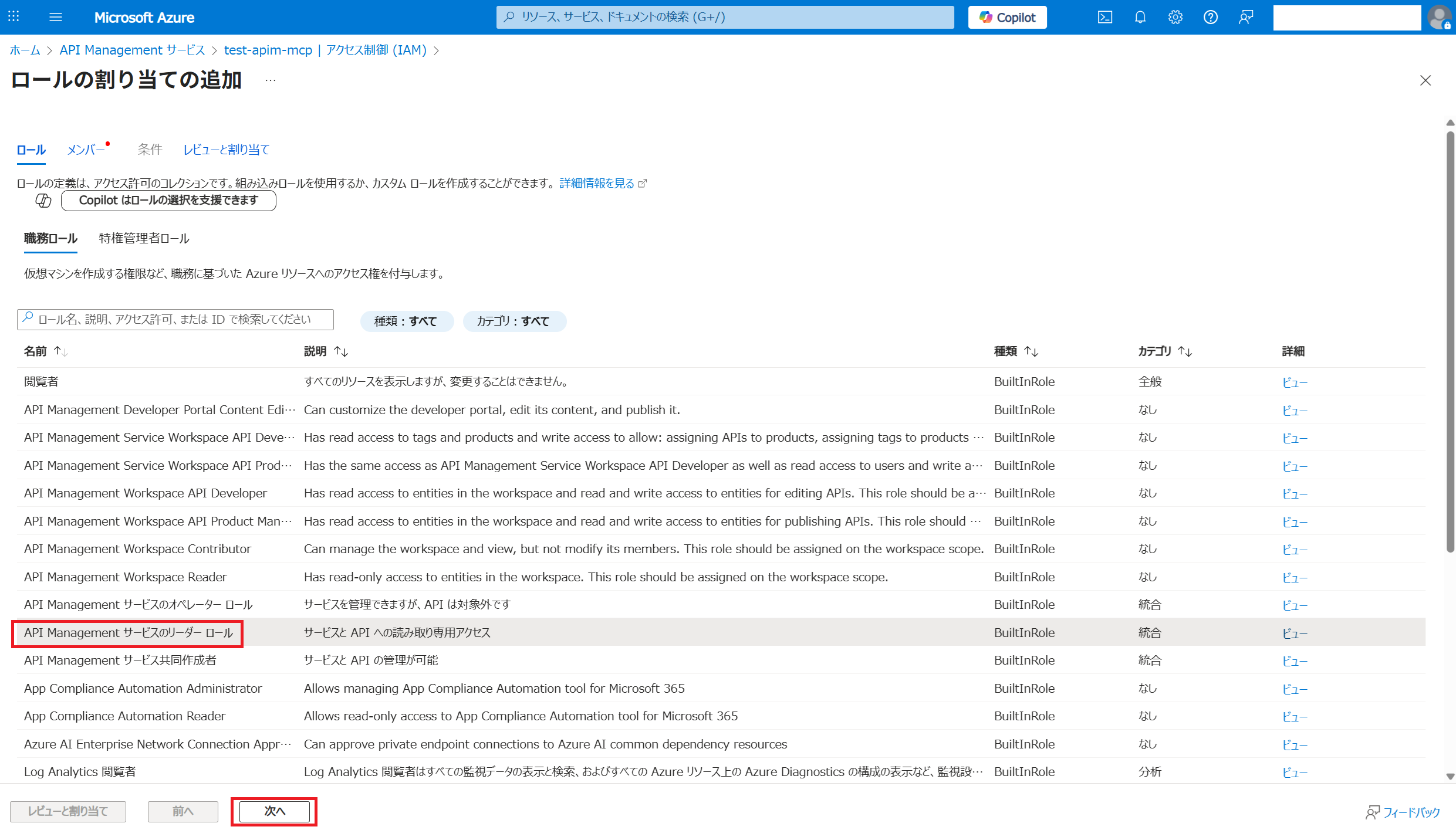Open ビュー for Log Analytics 閲覧者 row

click(1295, 773)
